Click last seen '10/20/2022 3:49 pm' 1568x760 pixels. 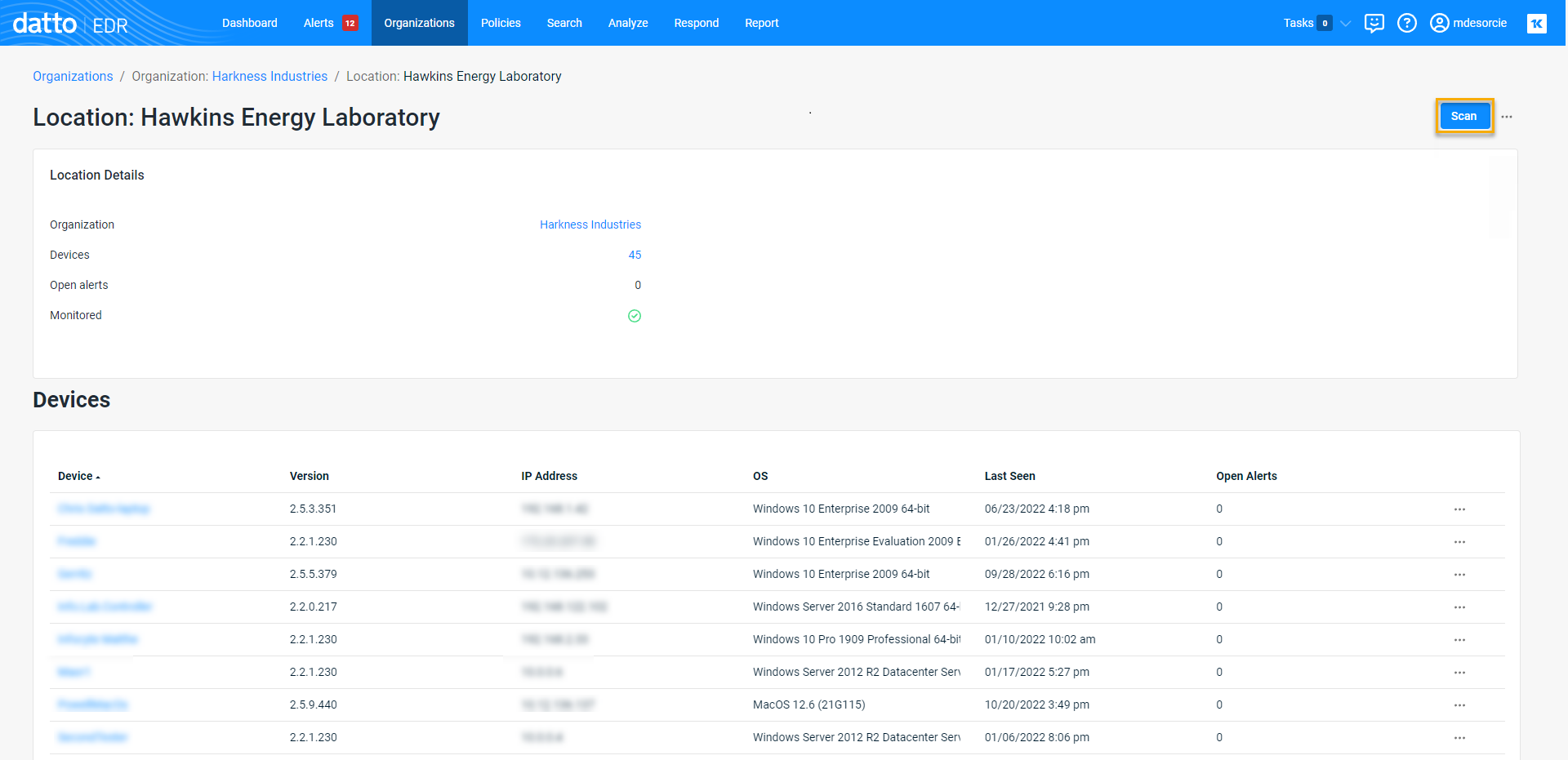pos(1037,704)
